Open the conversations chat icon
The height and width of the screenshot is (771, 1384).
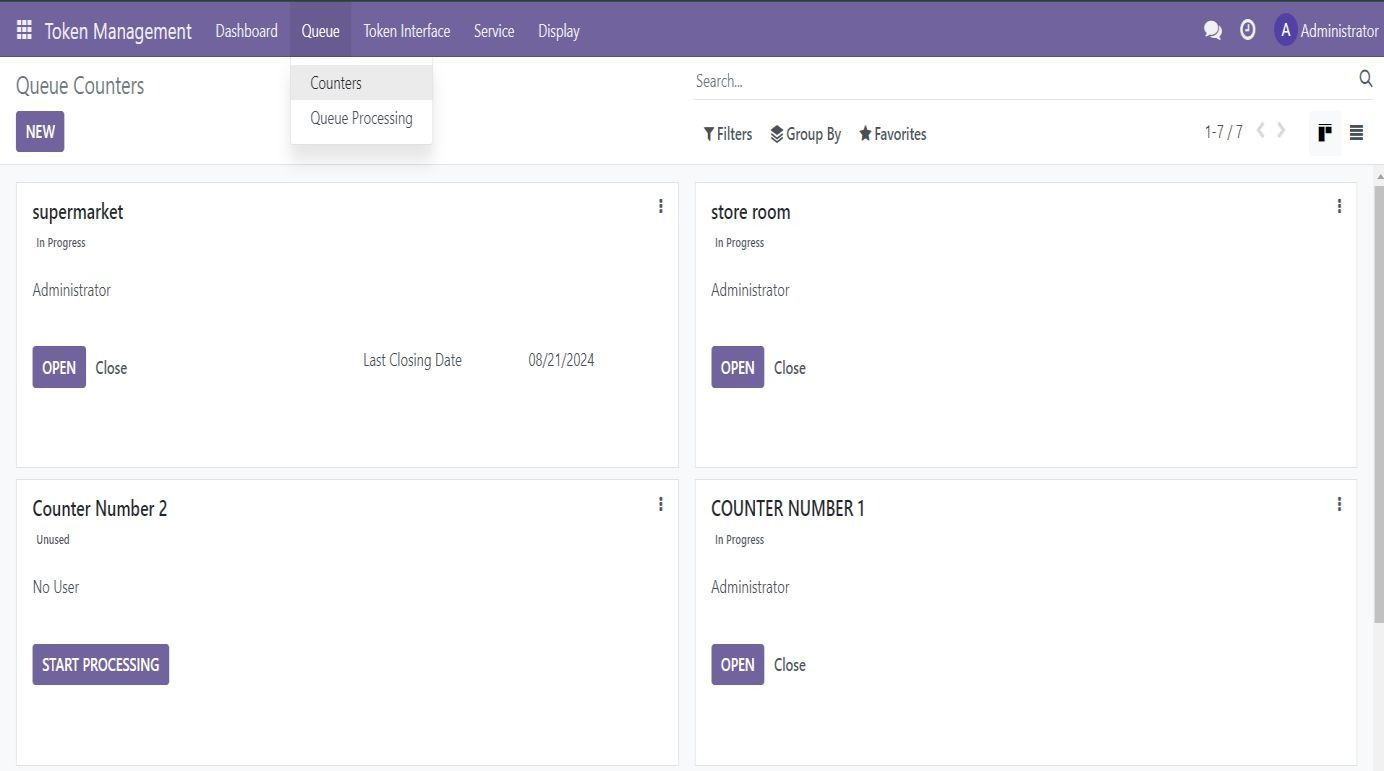tap(1212, 30)
